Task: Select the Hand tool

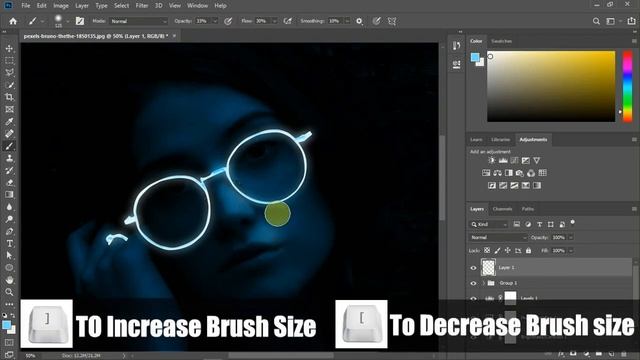Action: tap(9, 280)
